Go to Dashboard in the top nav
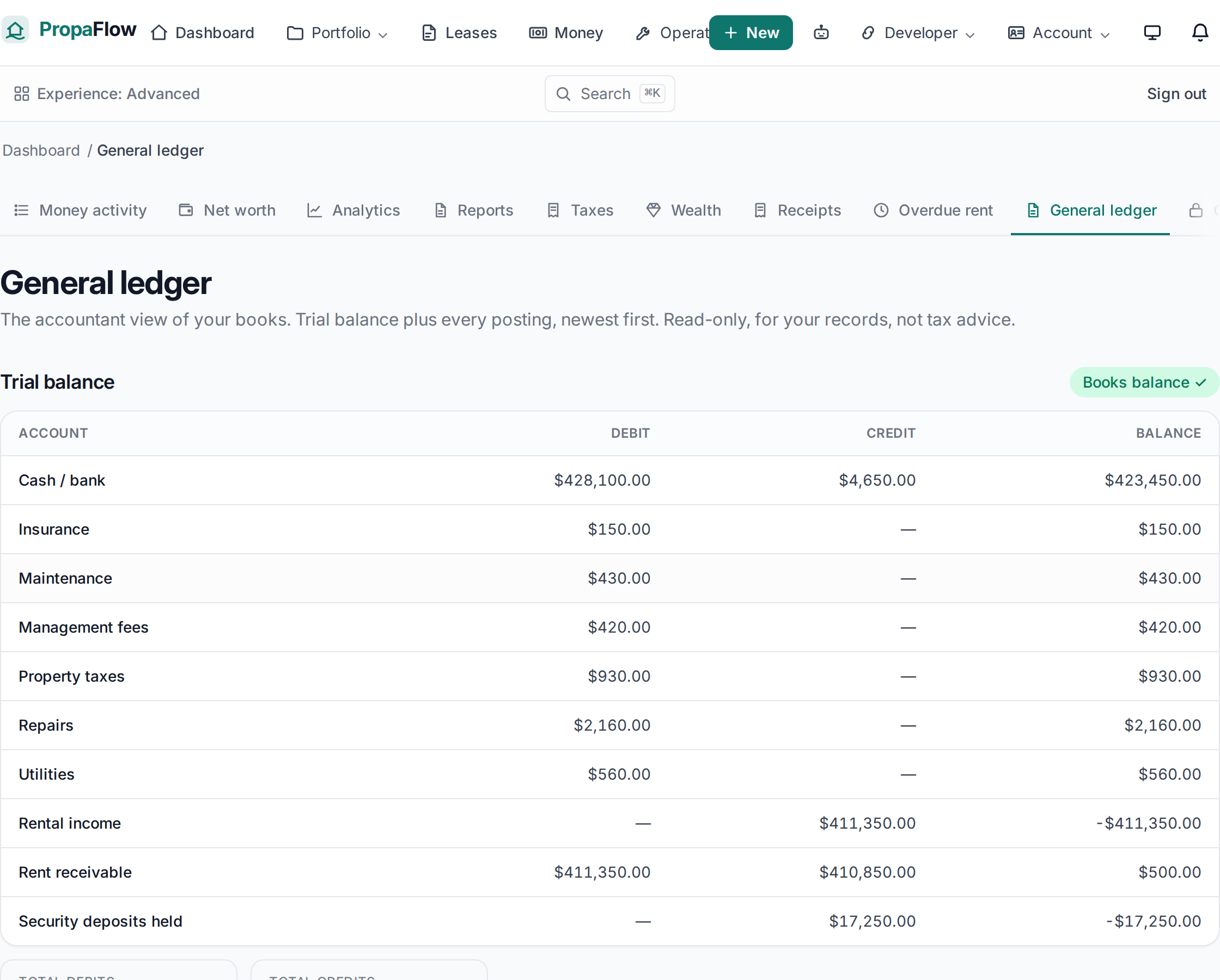The width and height of the screenshot is (1220, 980). (x=203, y=33)
